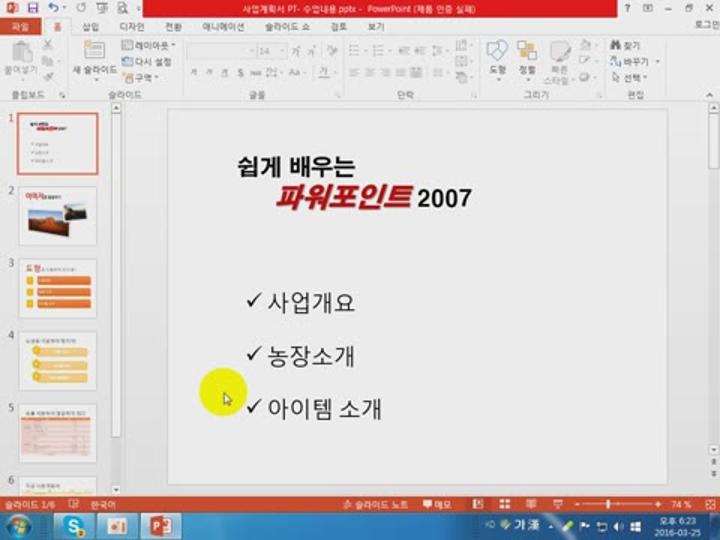720x540 pixels.
Task: Collapse the ribbon with arrow
Action: (709, 95)
